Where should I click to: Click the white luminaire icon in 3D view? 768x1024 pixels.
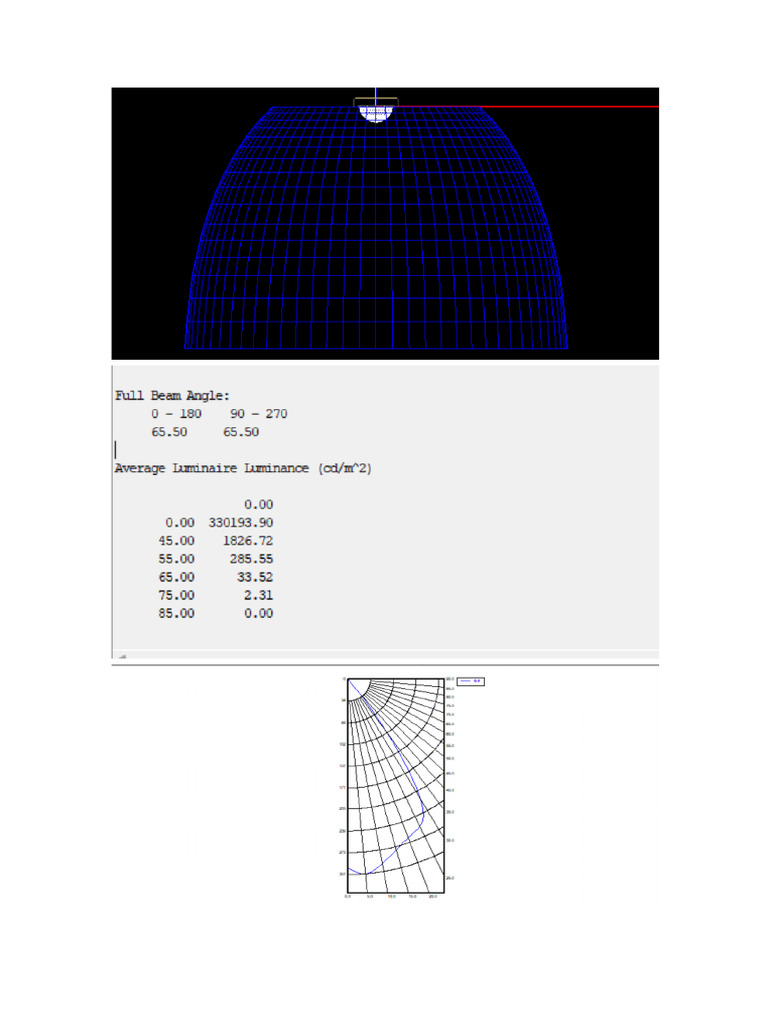tap(376, 114)
